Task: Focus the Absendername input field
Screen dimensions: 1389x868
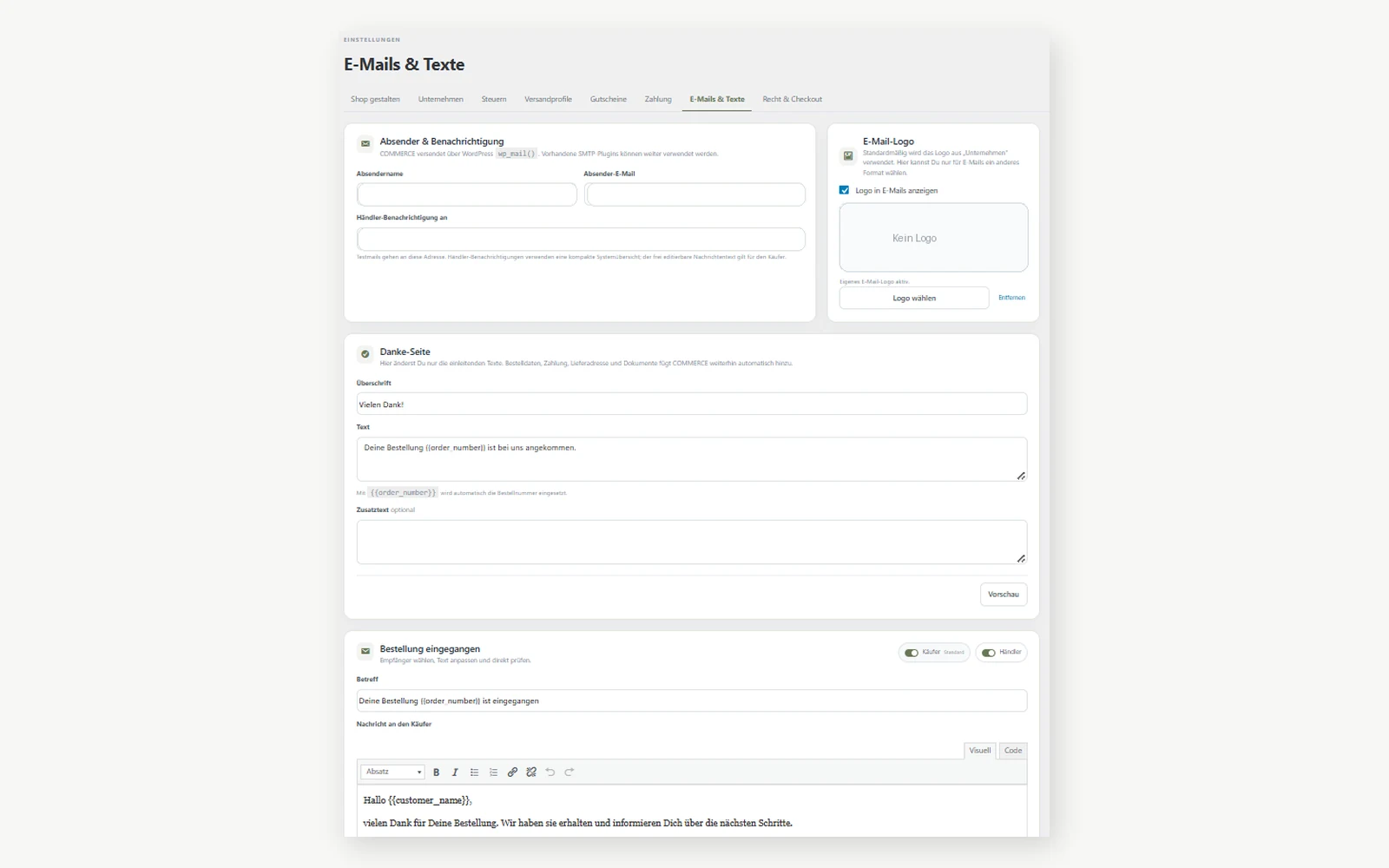Action: (467, 194)
